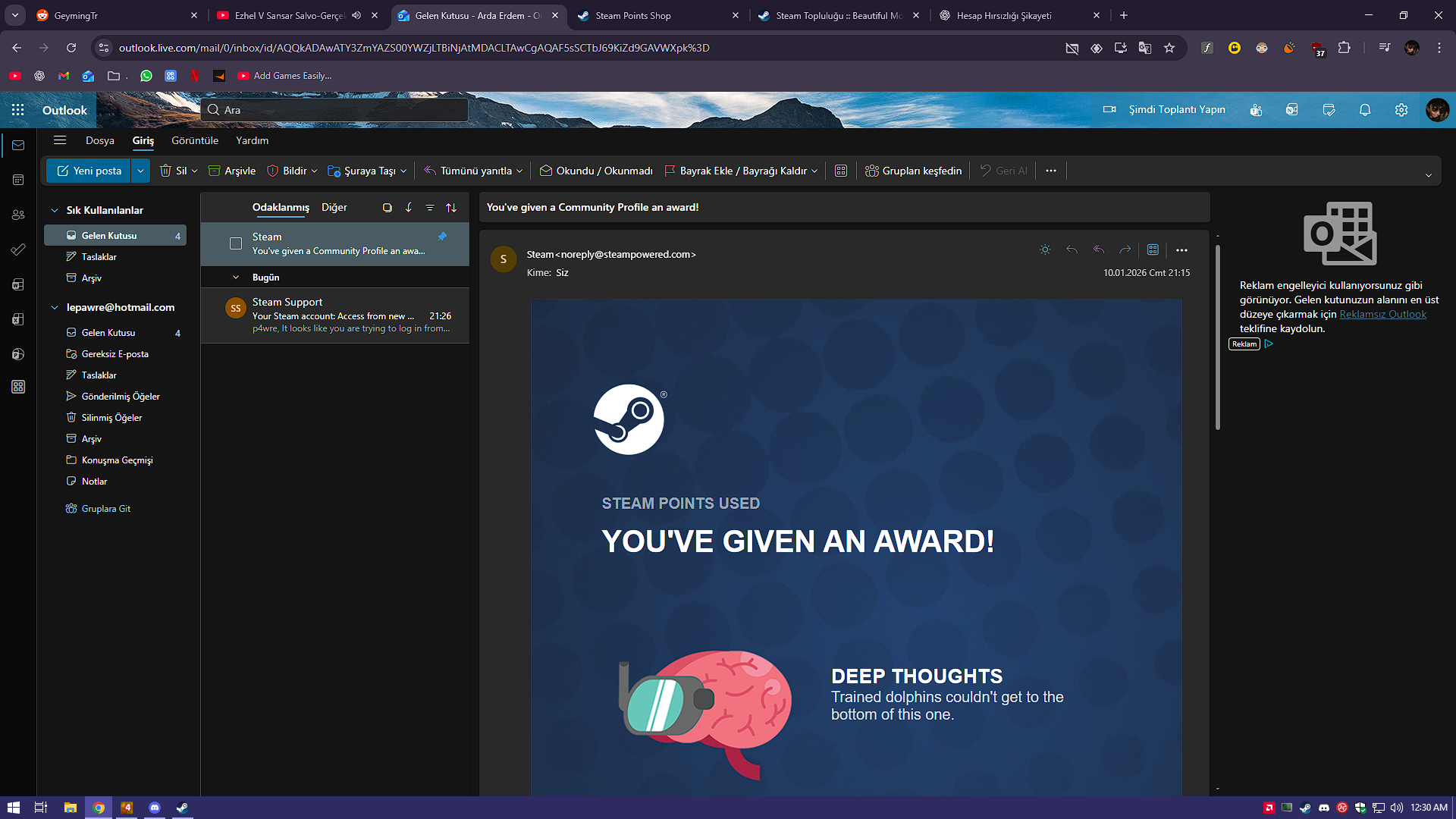Click the Arşivle button

(232, 171)
